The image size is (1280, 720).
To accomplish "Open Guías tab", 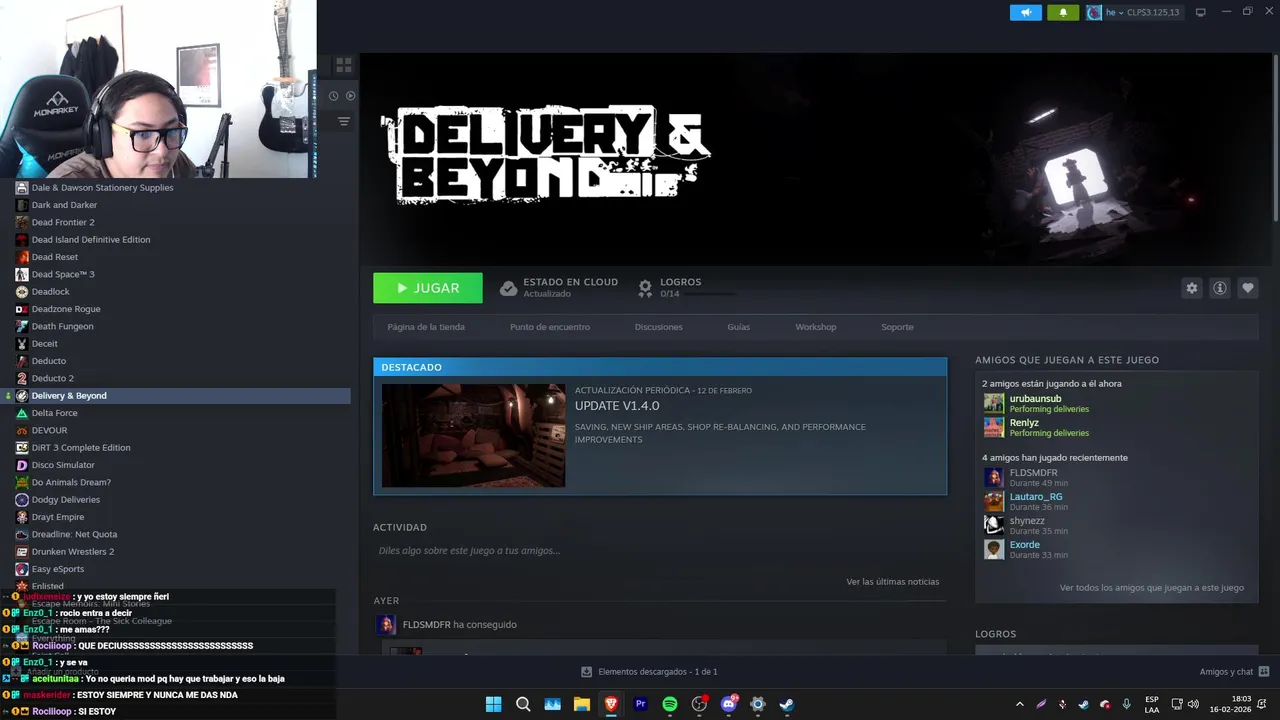I will [x=738, y=327].
